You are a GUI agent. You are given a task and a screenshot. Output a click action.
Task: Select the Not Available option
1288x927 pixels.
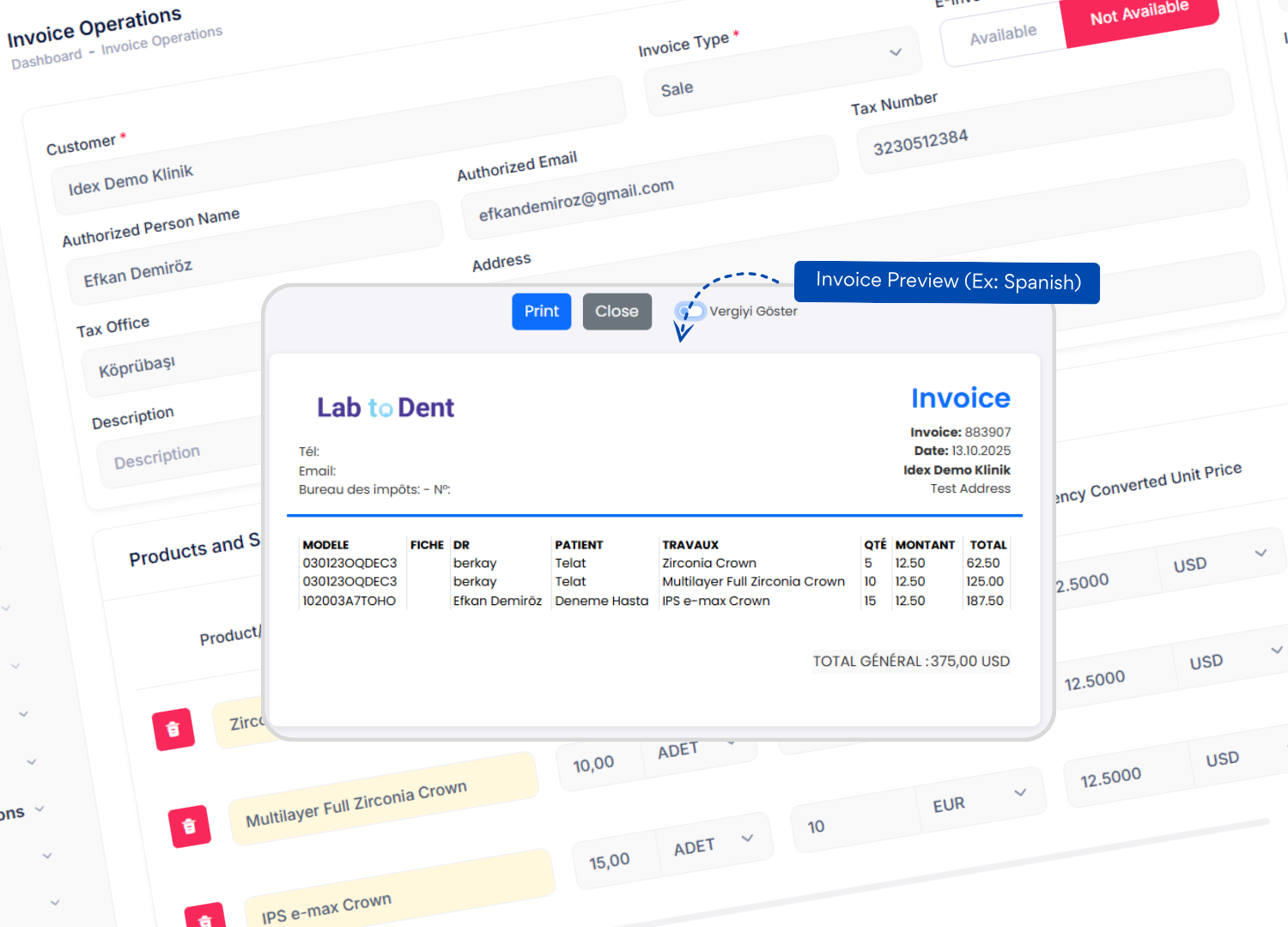click(1139, 15)
